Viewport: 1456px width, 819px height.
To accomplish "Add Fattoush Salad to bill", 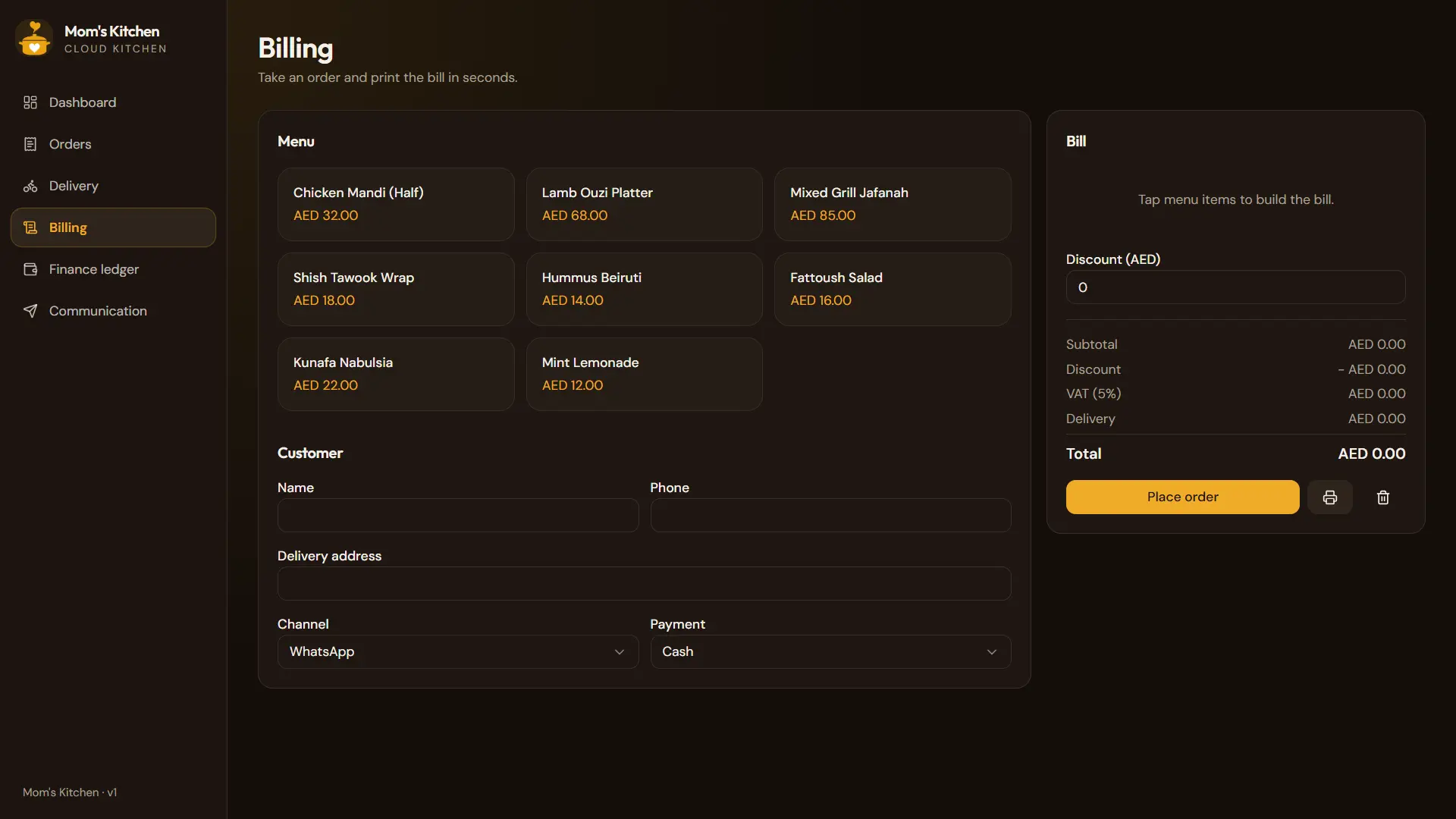I will [x=893, y=289].
